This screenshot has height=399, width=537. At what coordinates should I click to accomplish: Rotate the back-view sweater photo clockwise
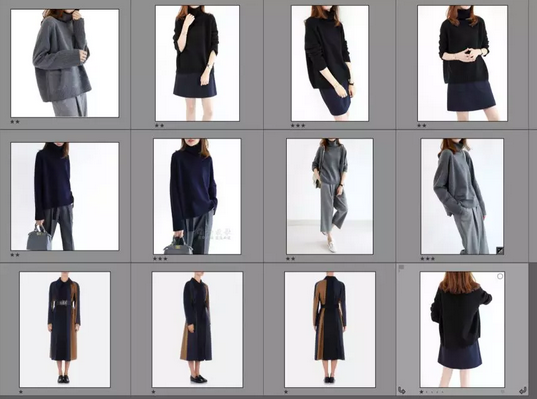523,390
